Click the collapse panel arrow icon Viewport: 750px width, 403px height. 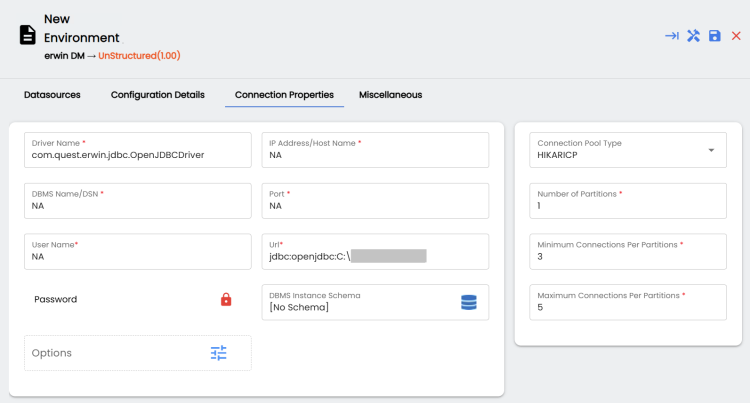pos(672,36)
